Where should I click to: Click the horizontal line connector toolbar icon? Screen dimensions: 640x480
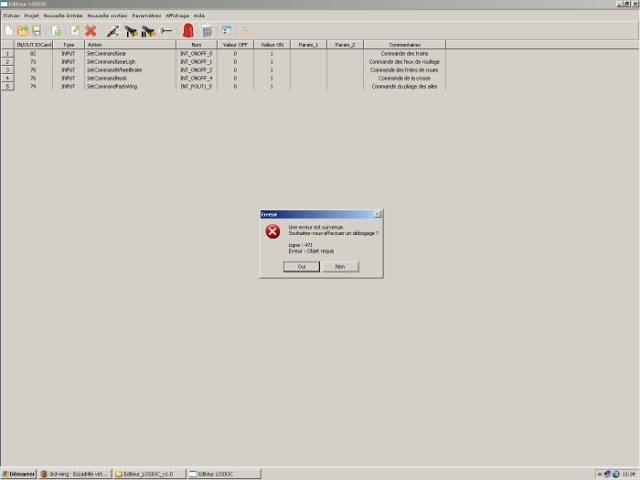point(166,31)
